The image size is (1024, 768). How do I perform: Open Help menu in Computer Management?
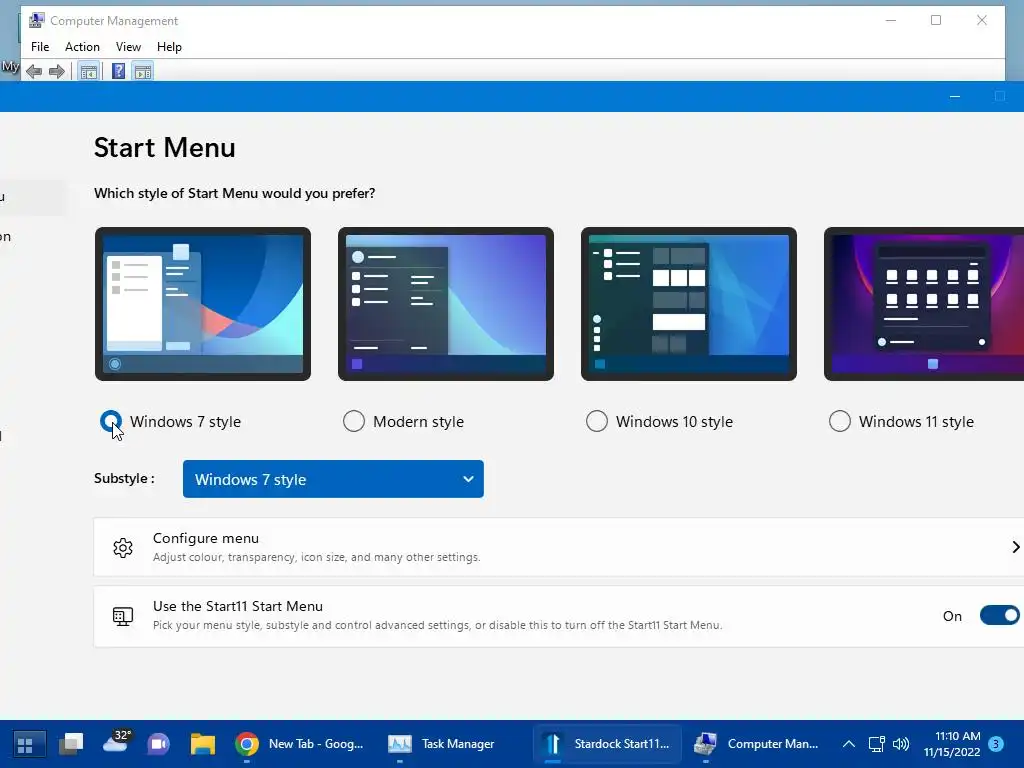(169, 47)
